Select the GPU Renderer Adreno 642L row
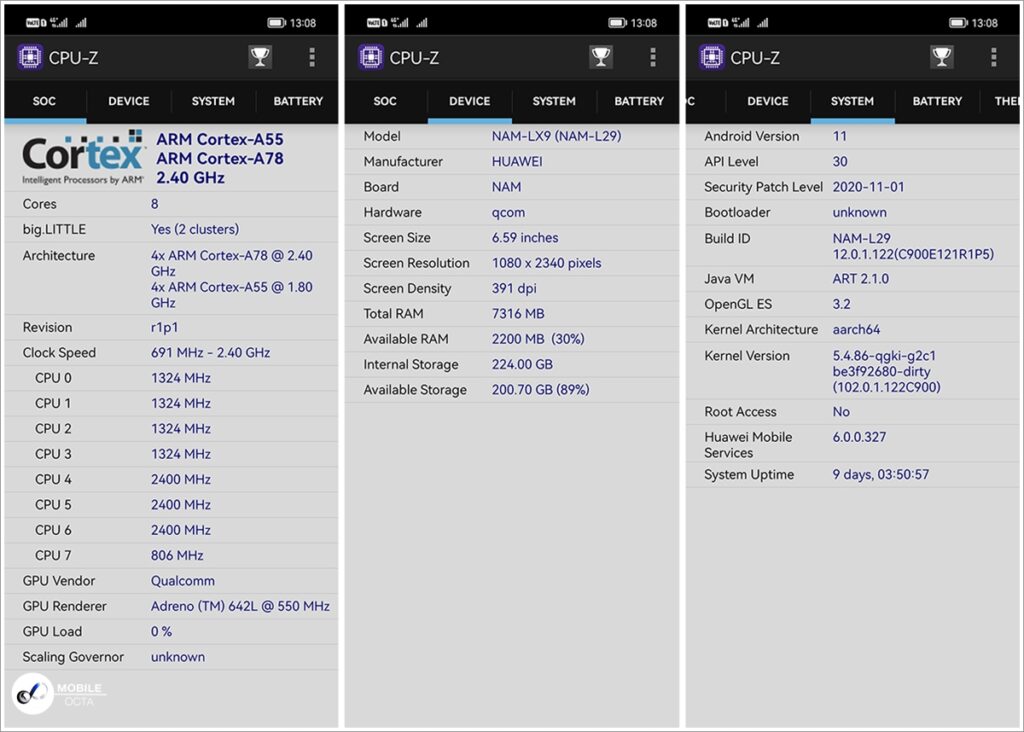Image resolution: width=1024 pixels, height=732 pixels. [171, 606]
